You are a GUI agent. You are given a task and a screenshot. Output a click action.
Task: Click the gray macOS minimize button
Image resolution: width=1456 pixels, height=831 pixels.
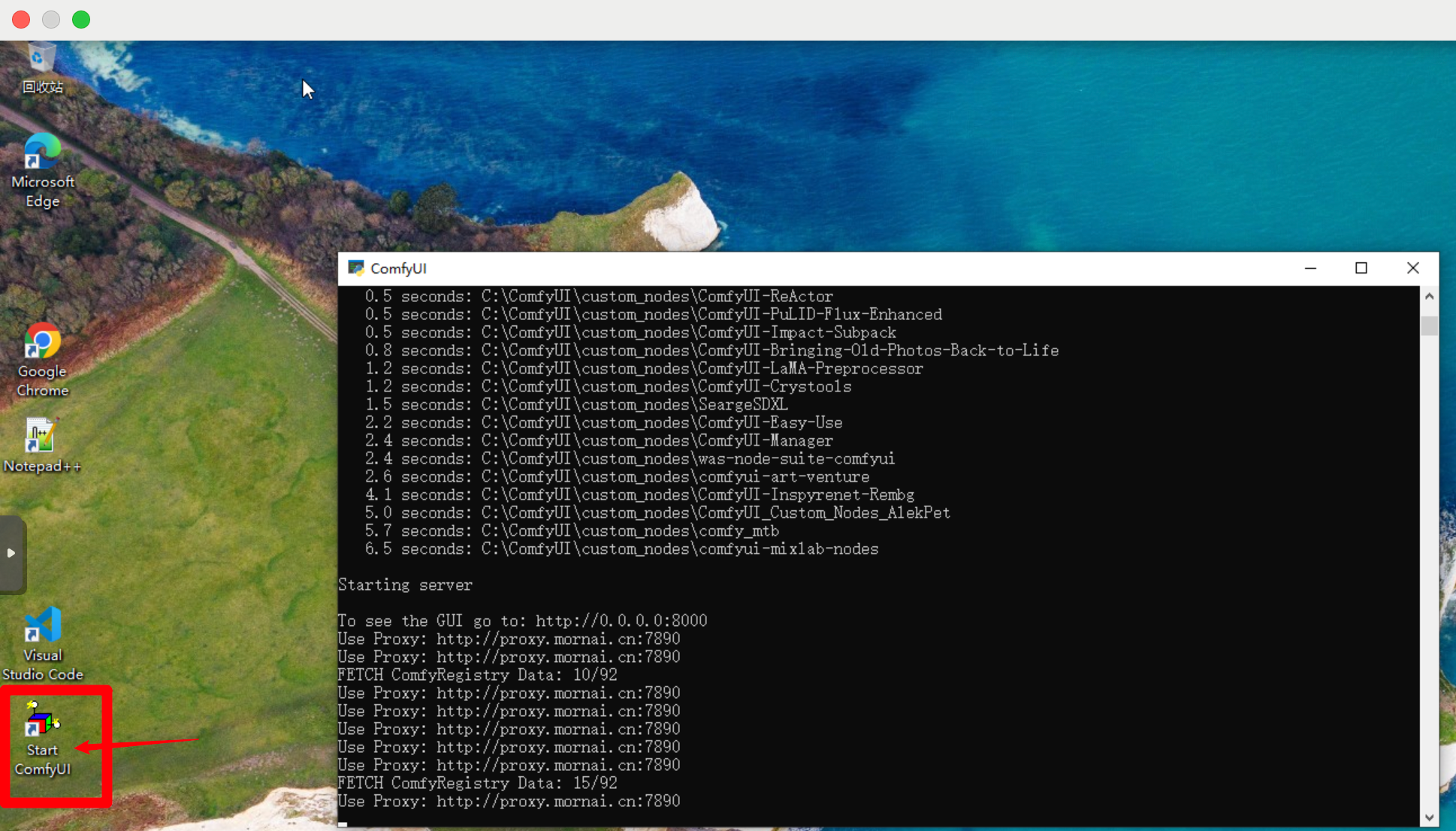[x=51, y=20]
